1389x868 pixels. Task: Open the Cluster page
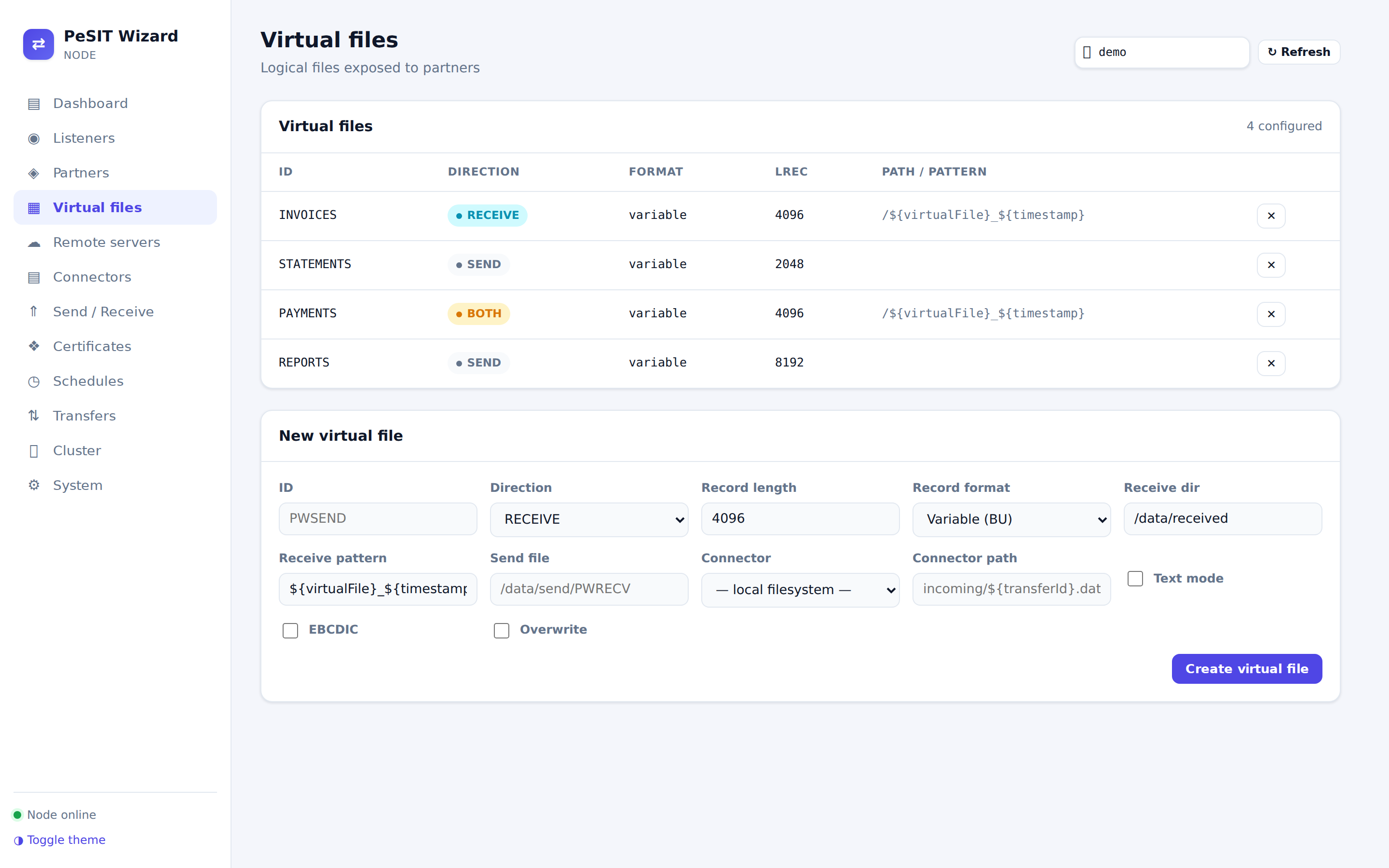(115, 451)
